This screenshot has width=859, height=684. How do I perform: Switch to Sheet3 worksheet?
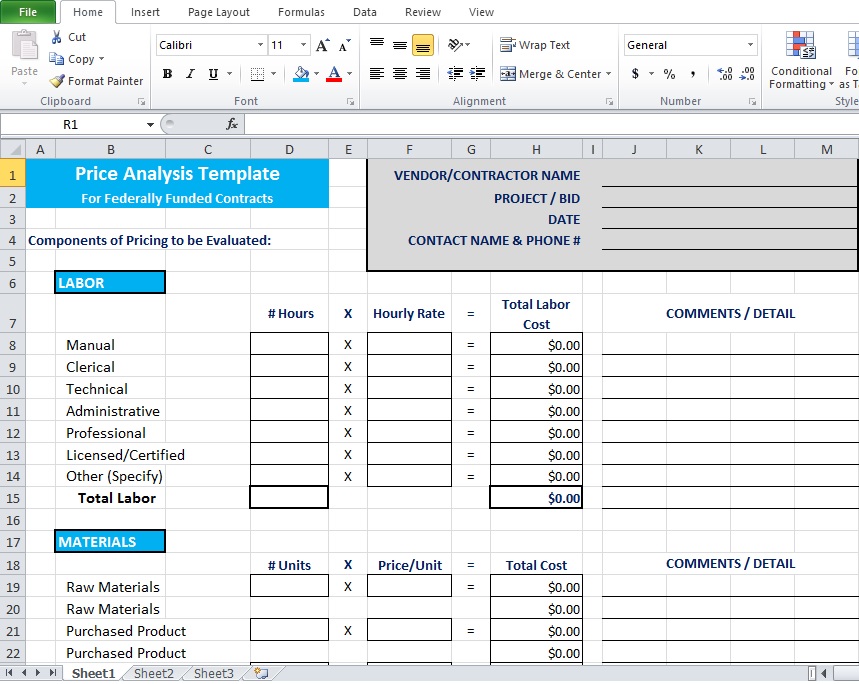214,673
